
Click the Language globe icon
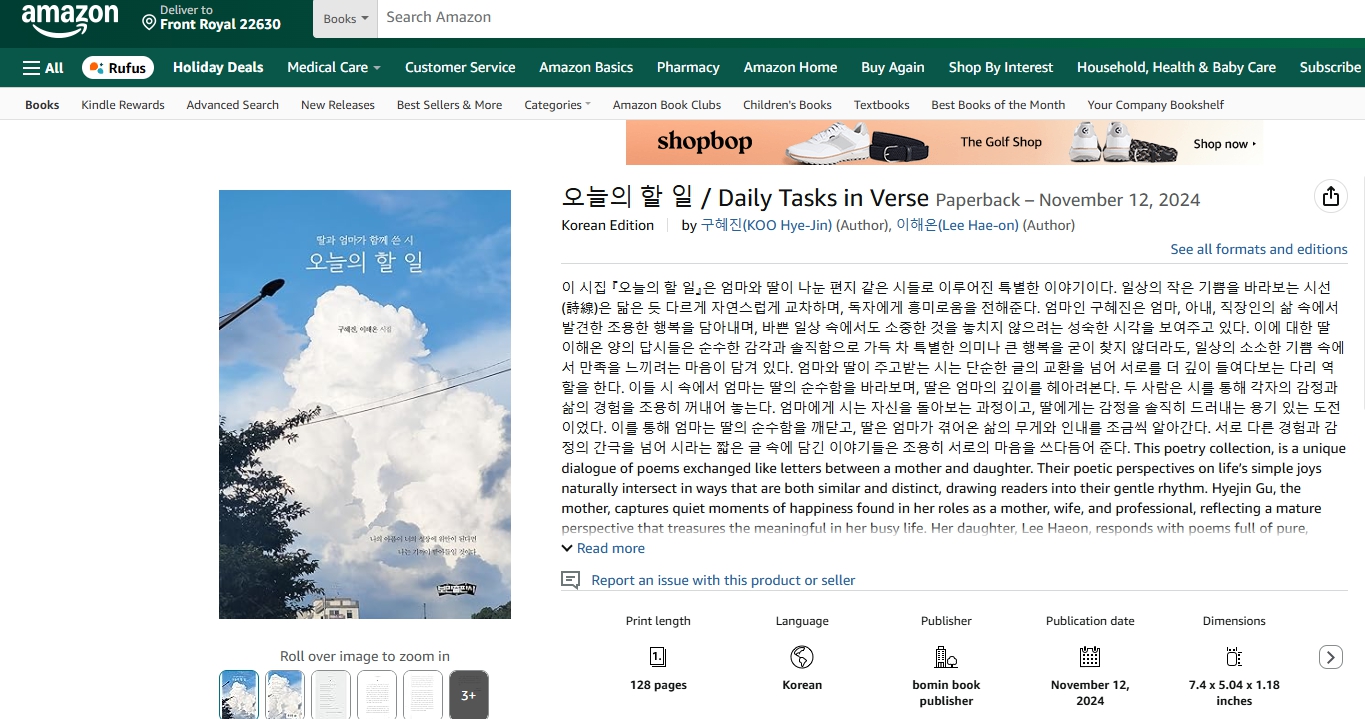point(802,657)
